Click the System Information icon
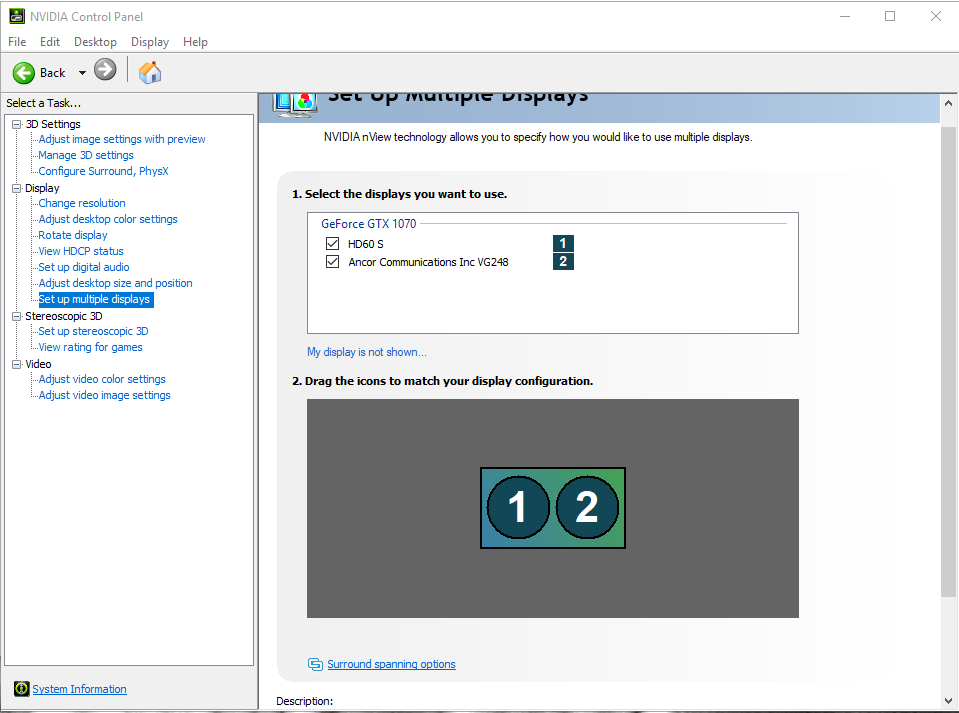 click(21, 689)
